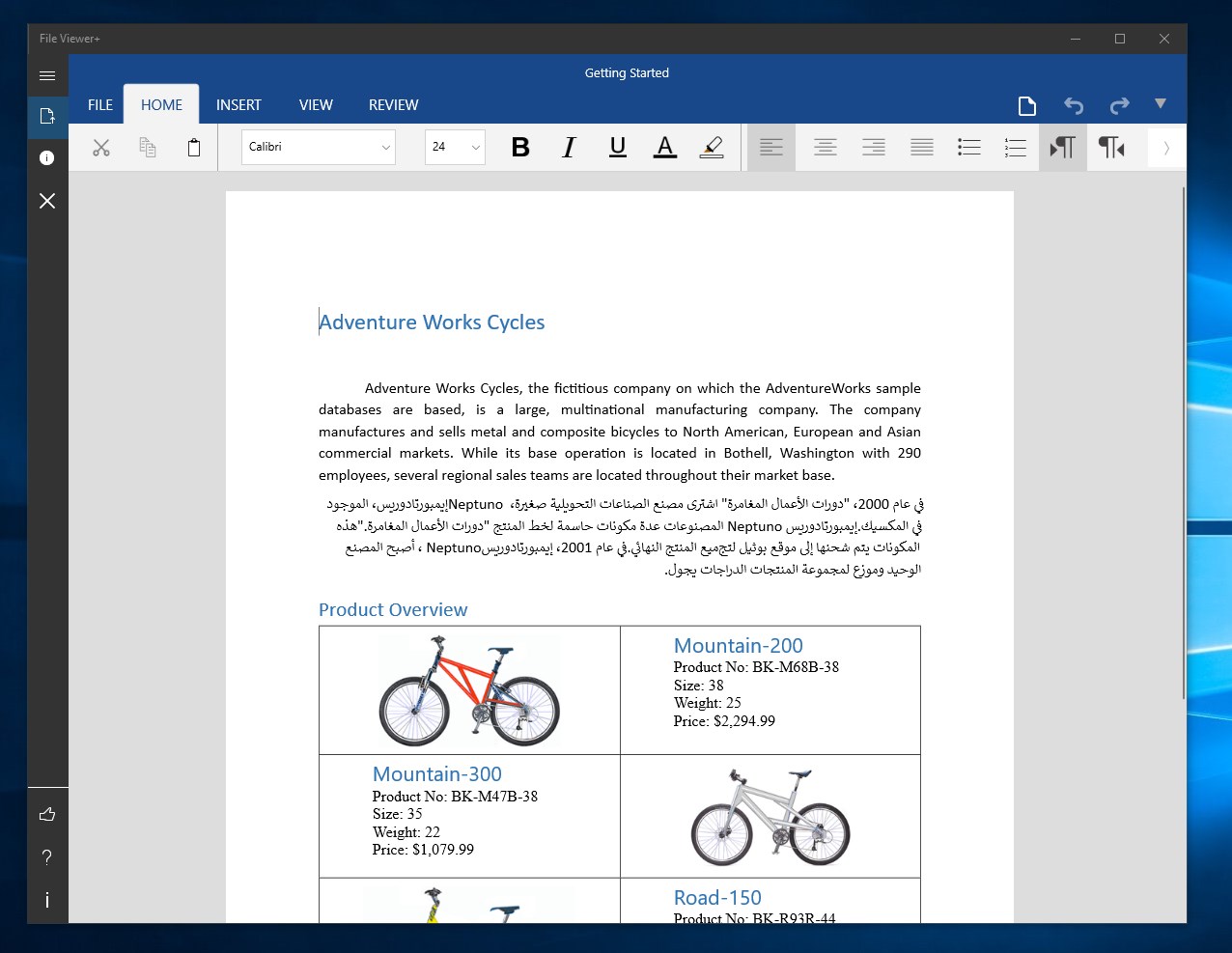
Task: Open the FILE tab
Action: [100, 104]
